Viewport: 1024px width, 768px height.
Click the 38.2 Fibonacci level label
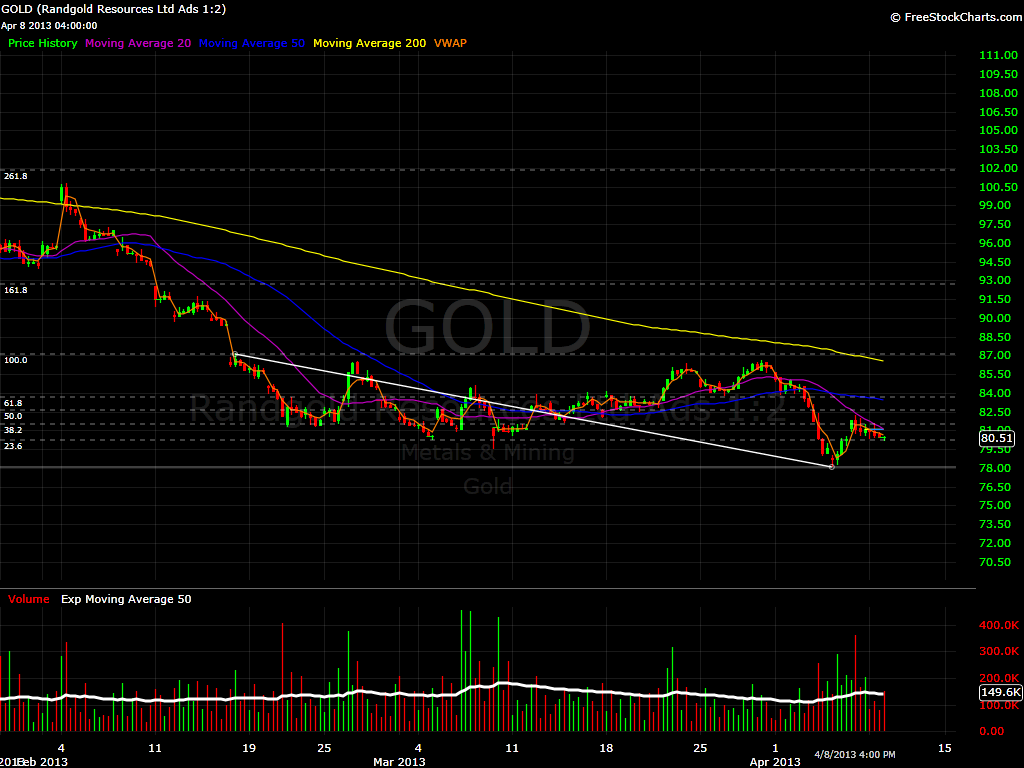[13, 430]
